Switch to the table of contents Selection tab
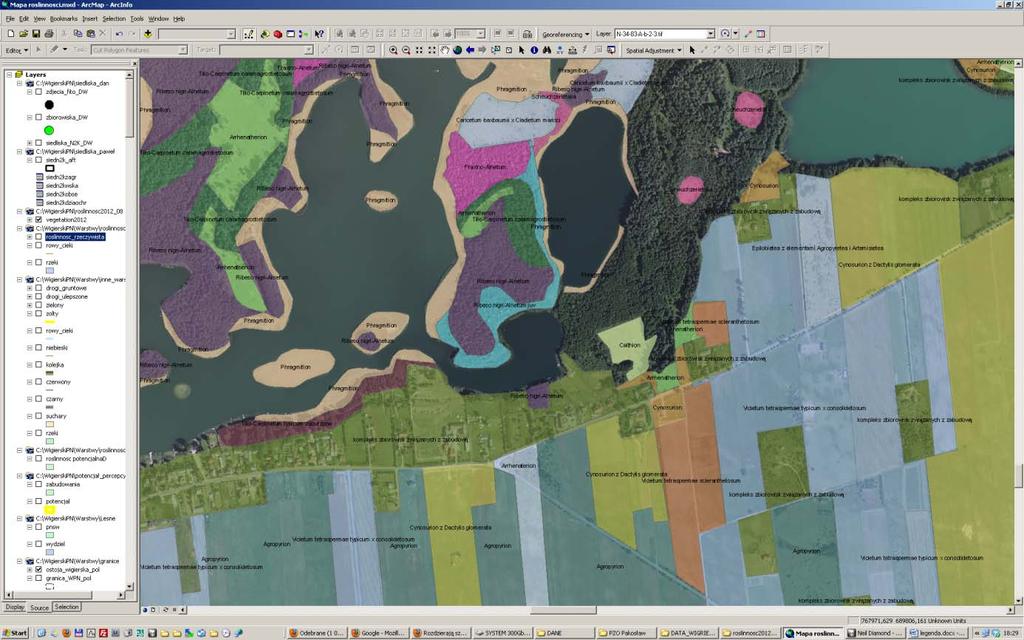 point(67,607)
